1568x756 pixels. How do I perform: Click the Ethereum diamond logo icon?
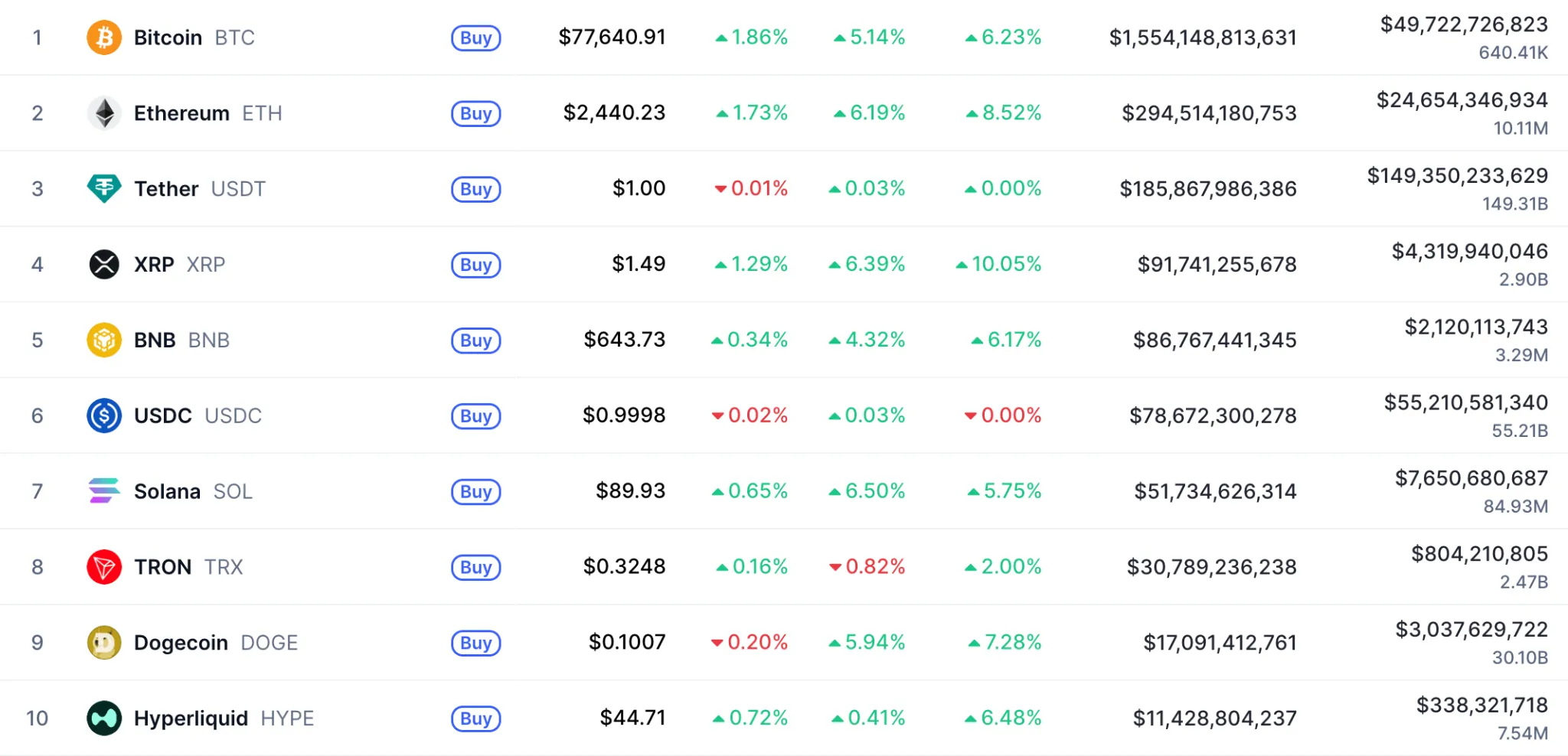[104, 113]
